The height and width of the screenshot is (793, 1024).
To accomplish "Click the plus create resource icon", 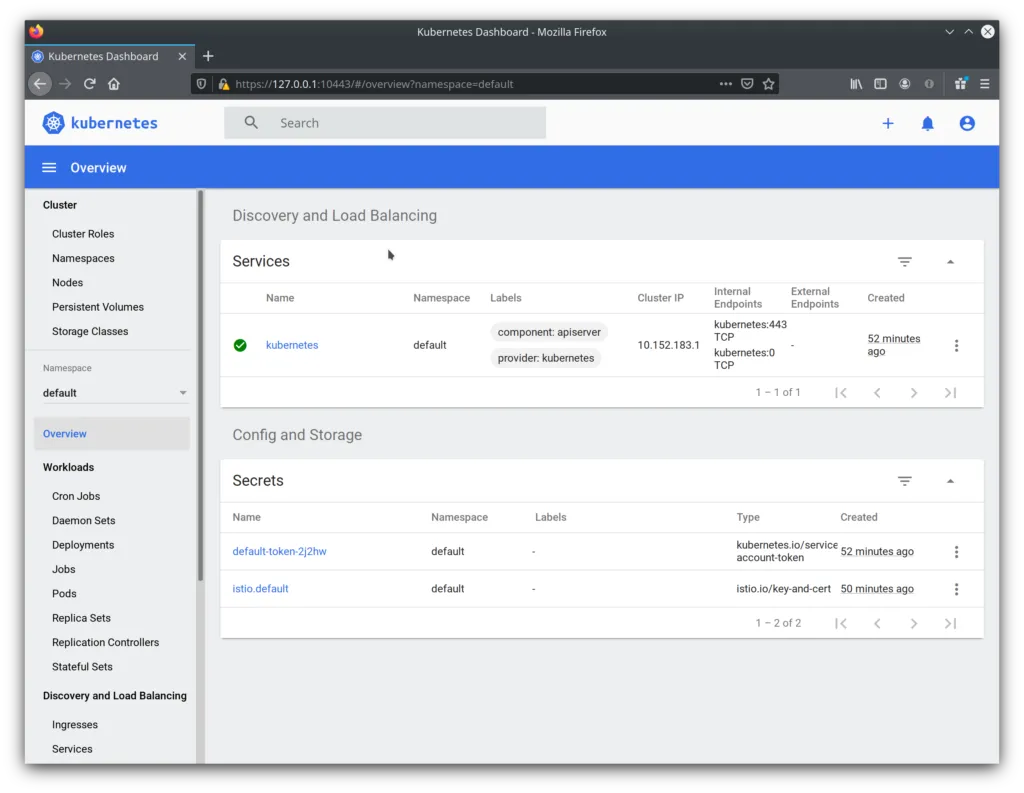I will [887, 123].
